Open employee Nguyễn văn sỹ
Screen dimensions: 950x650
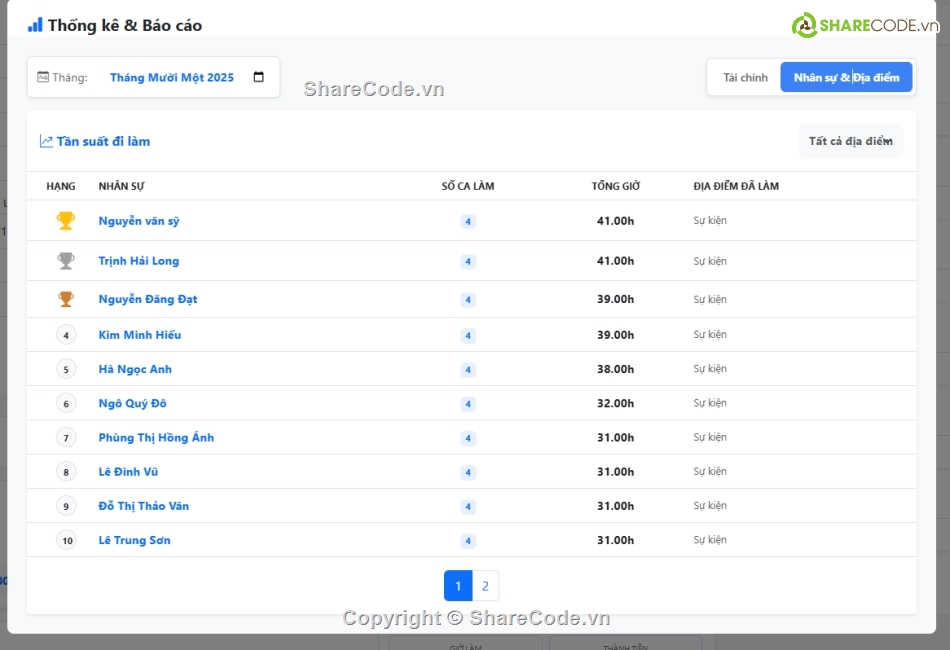pos(139,221)
